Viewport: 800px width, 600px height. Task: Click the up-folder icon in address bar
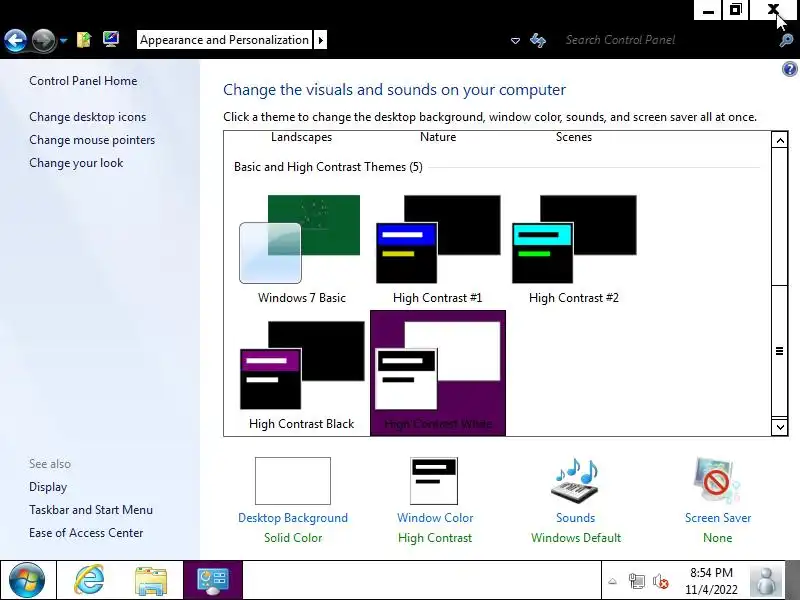84,40
